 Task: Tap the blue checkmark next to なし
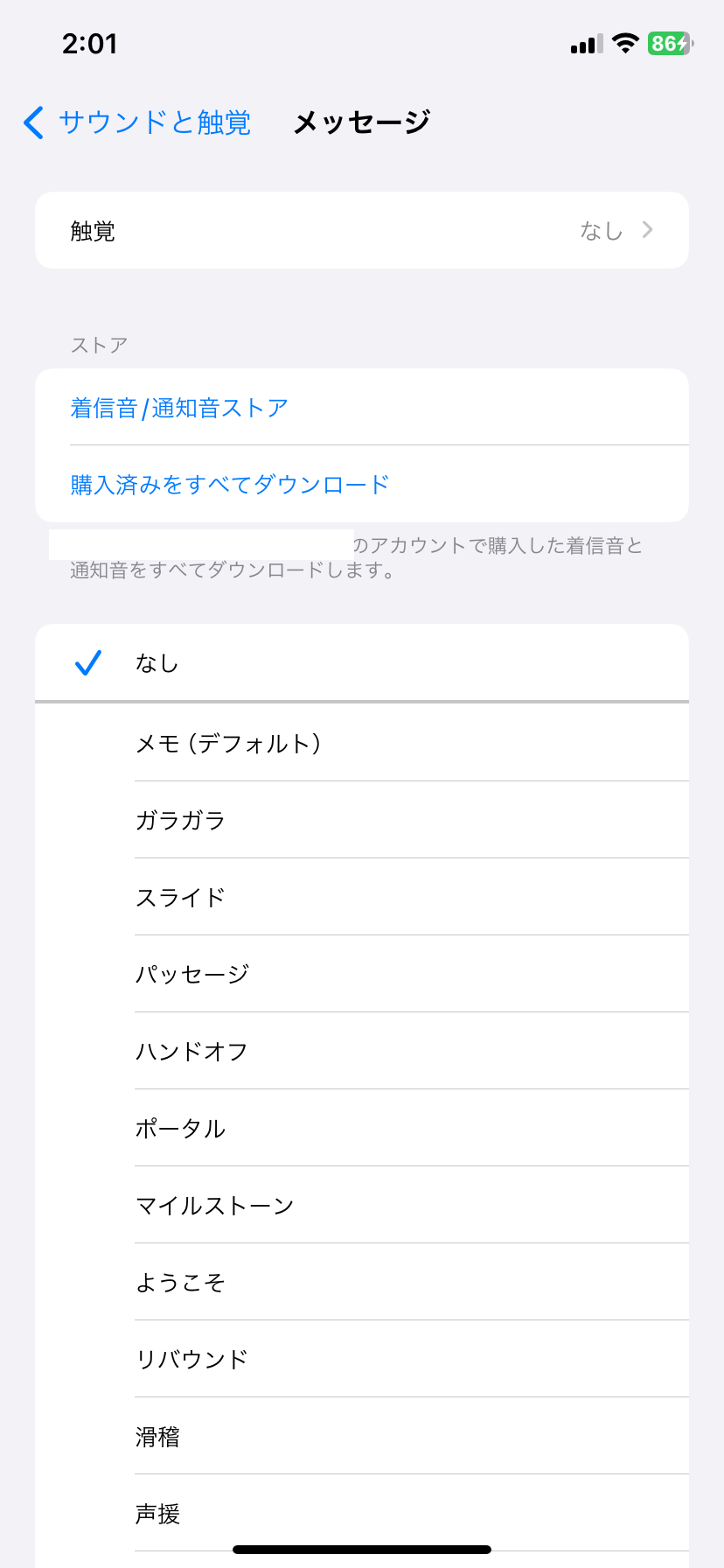tap(88, 663)
